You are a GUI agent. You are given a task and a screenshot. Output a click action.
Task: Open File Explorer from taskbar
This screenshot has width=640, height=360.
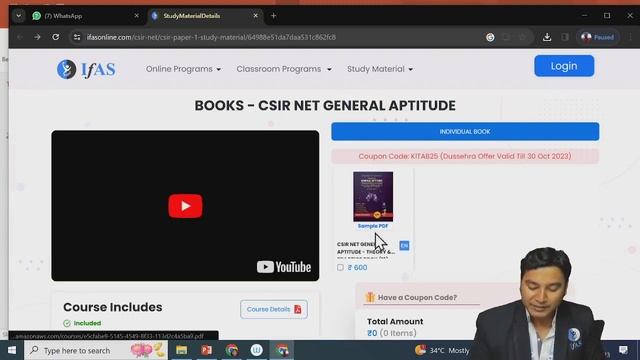point(182,350)
